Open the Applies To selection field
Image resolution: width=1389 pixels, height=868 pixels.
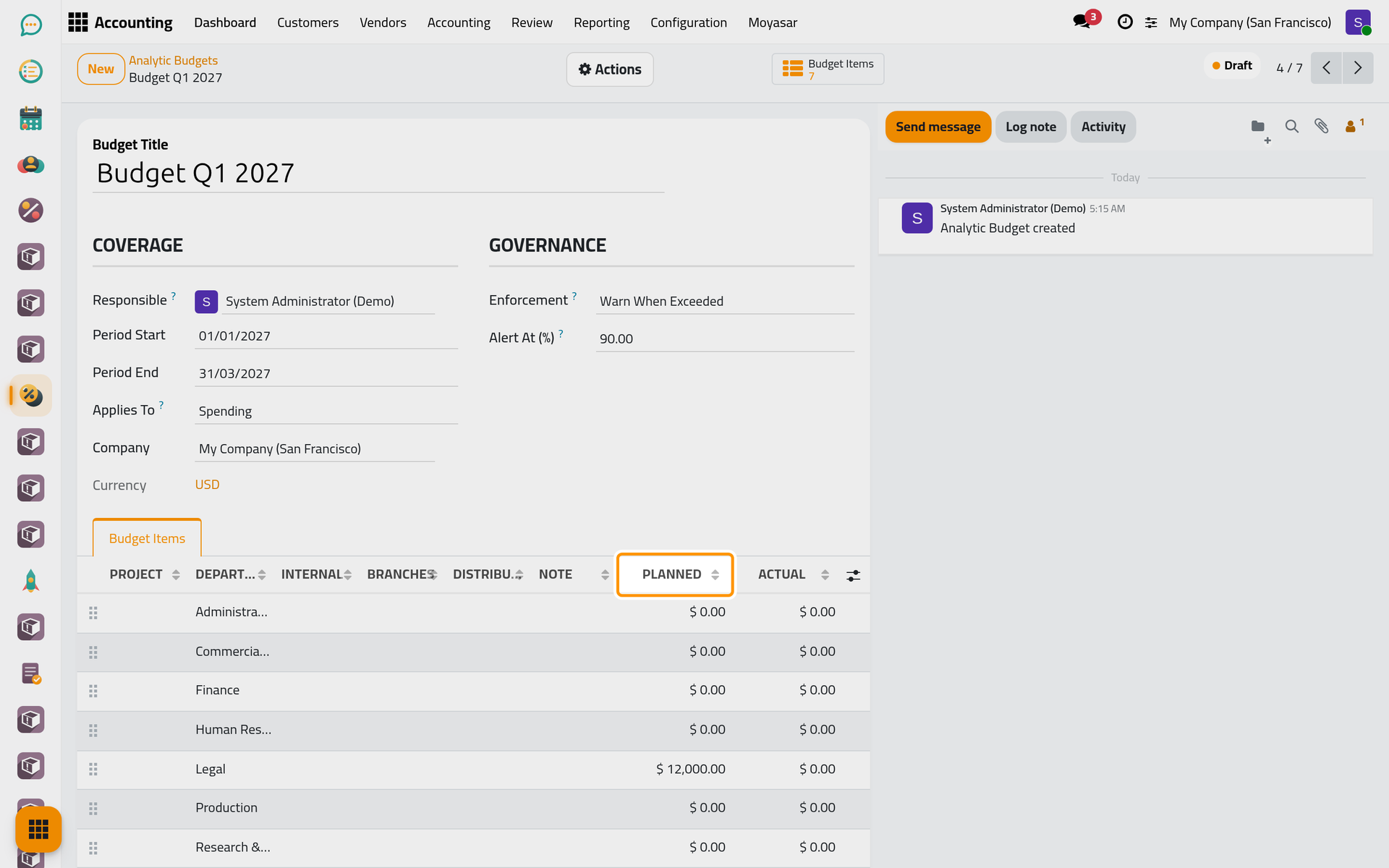point(326,412)
